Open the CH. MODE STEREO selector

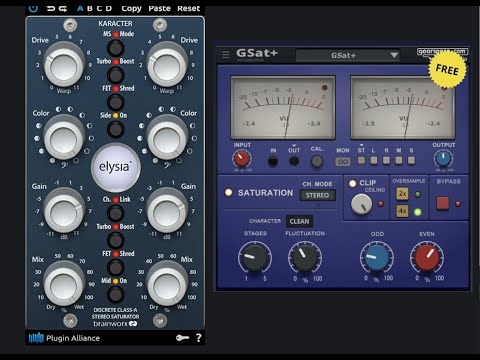[317, 195]
